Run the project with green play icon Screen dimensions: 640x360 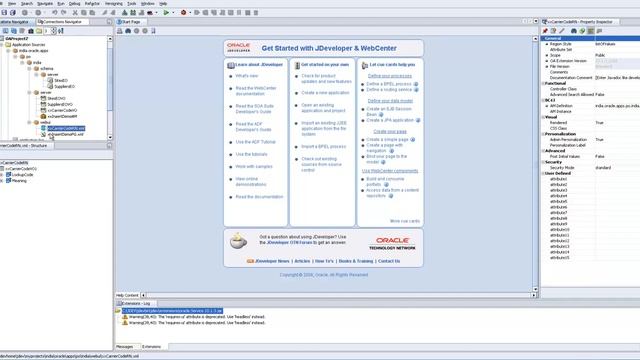pos(166,13)
